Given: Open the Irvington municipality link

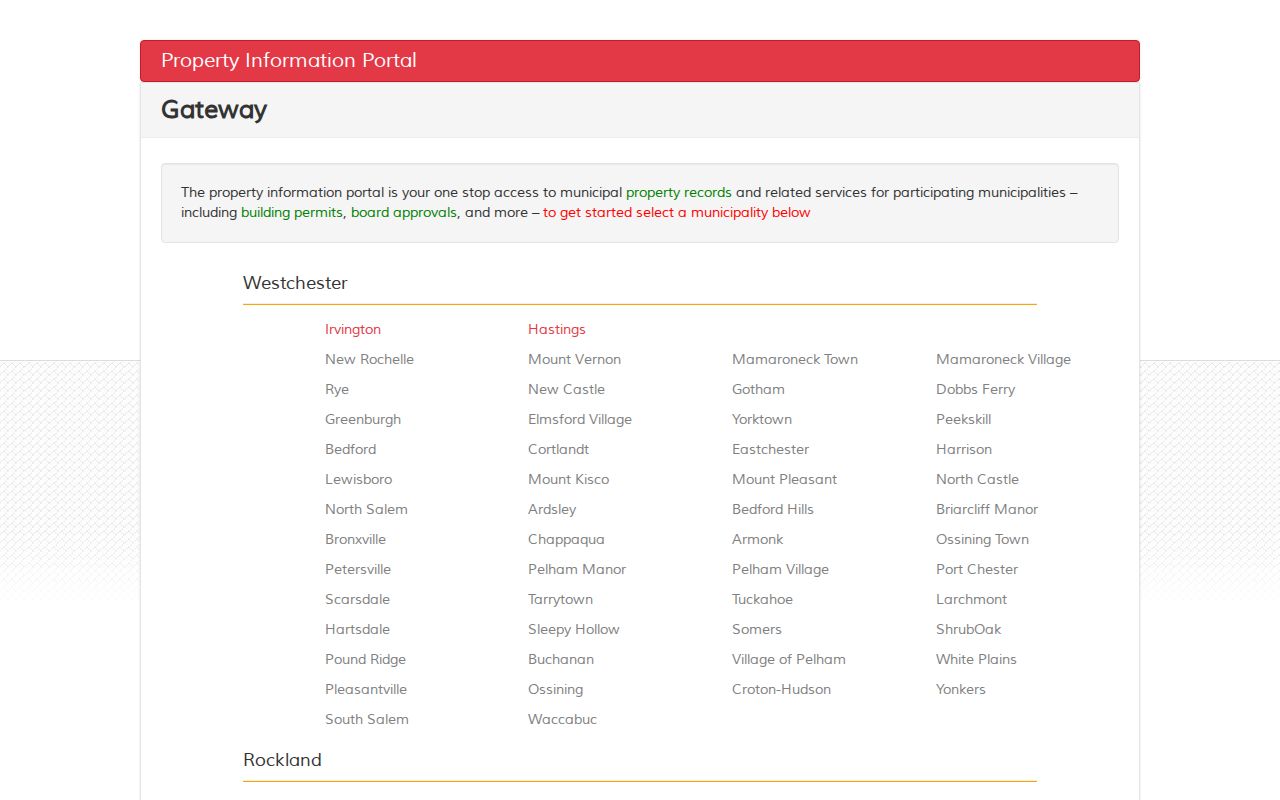Looking at the screenshot, I should tap(353, 329).
